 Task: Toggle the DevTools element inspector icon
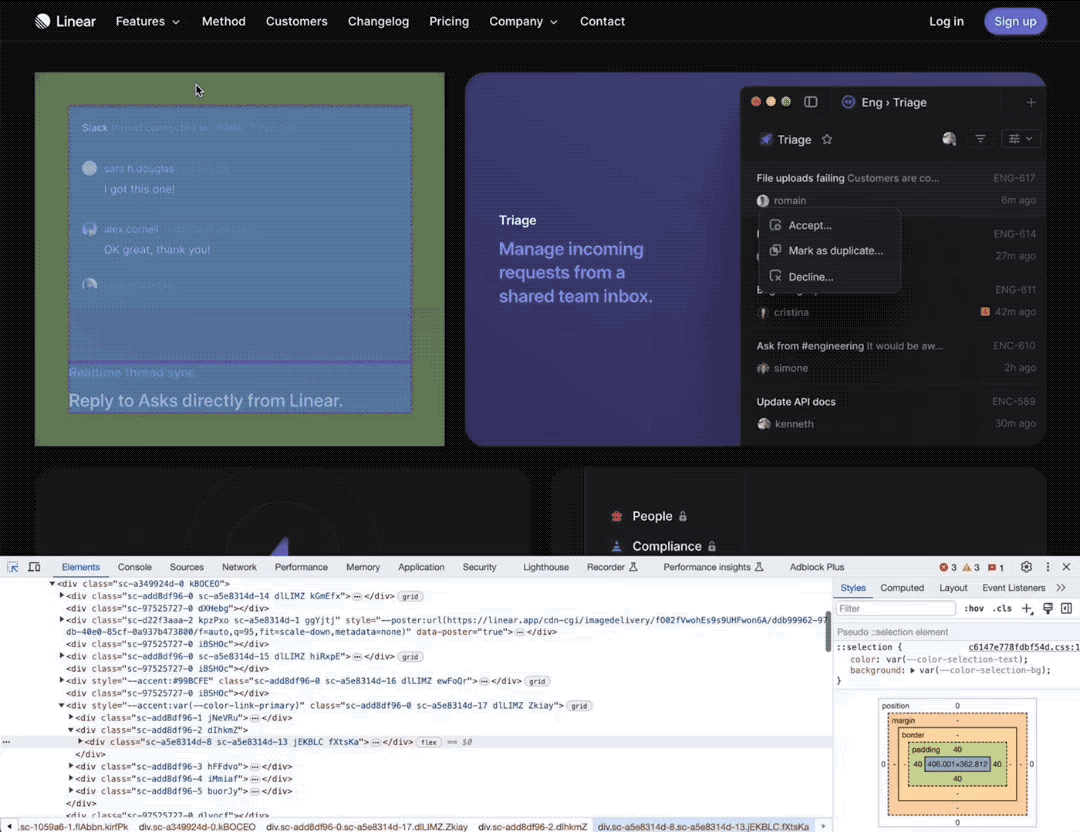tap(12, 567)
